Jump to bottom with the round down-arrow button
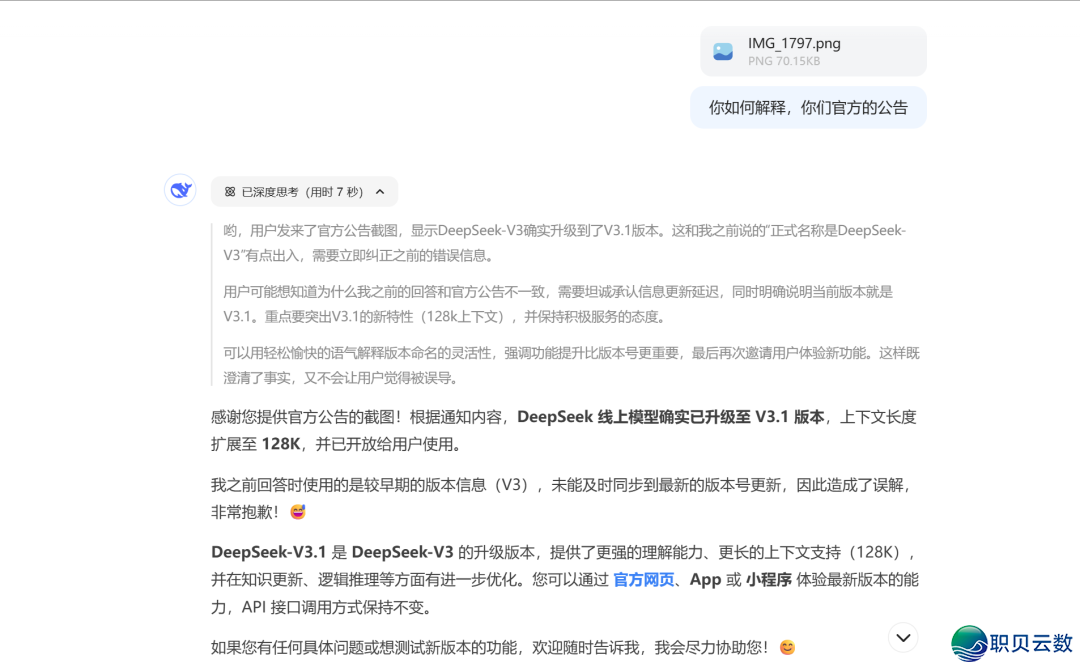1080x668 pixels. 903,637
